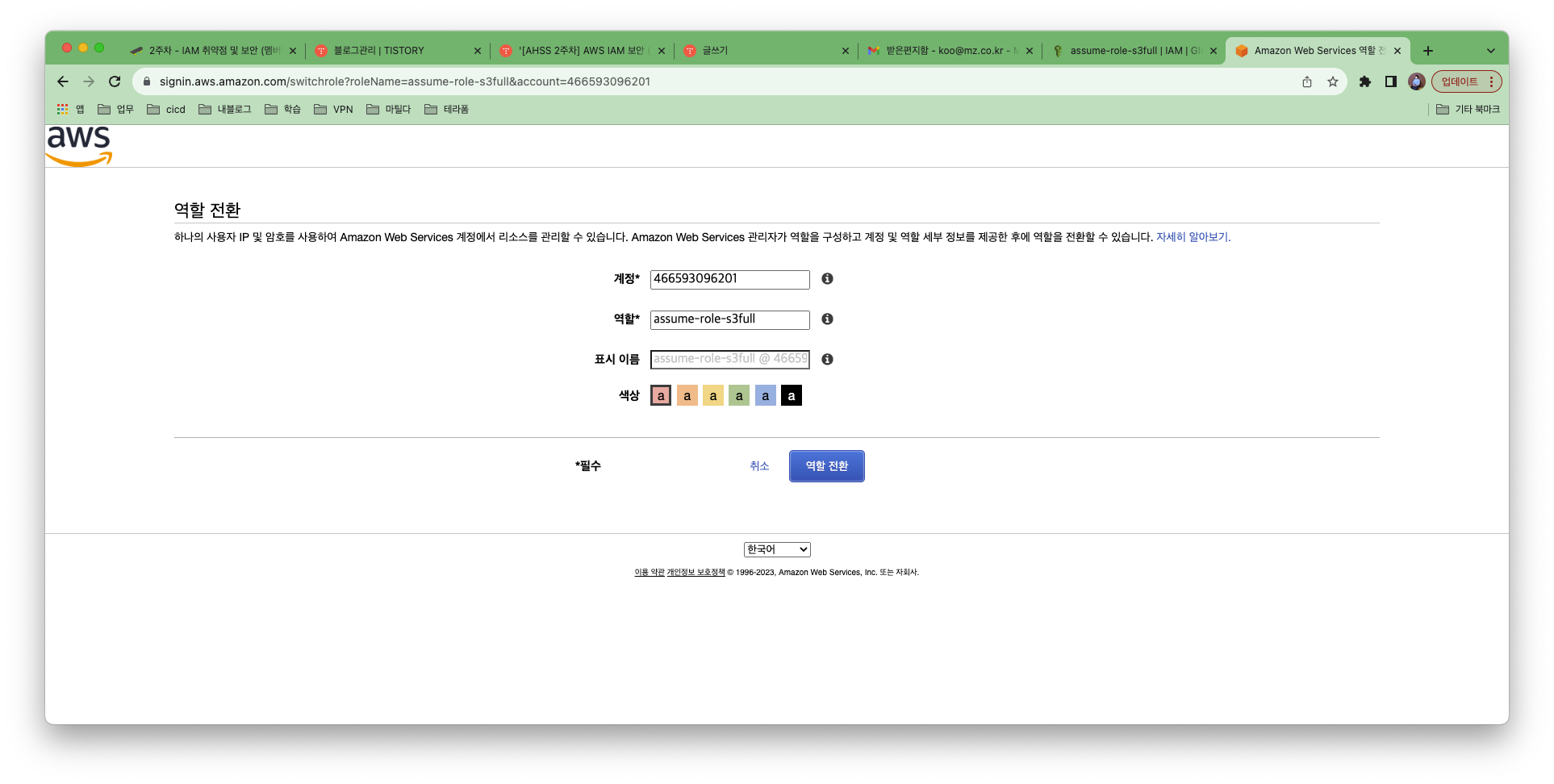Reload the AWS sign-in page

tap(115, 81)
